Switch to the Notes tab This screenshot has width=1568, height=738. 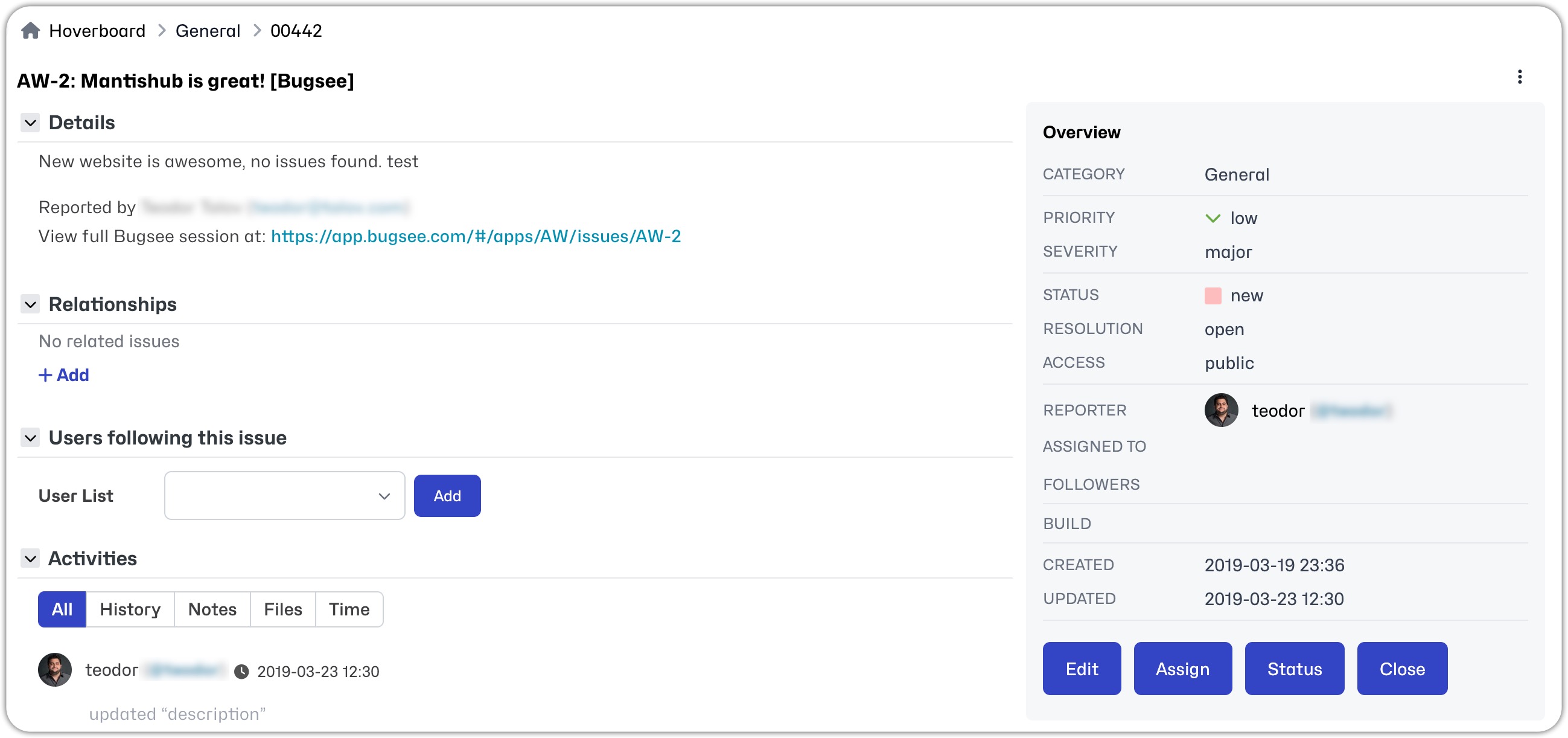212,609
